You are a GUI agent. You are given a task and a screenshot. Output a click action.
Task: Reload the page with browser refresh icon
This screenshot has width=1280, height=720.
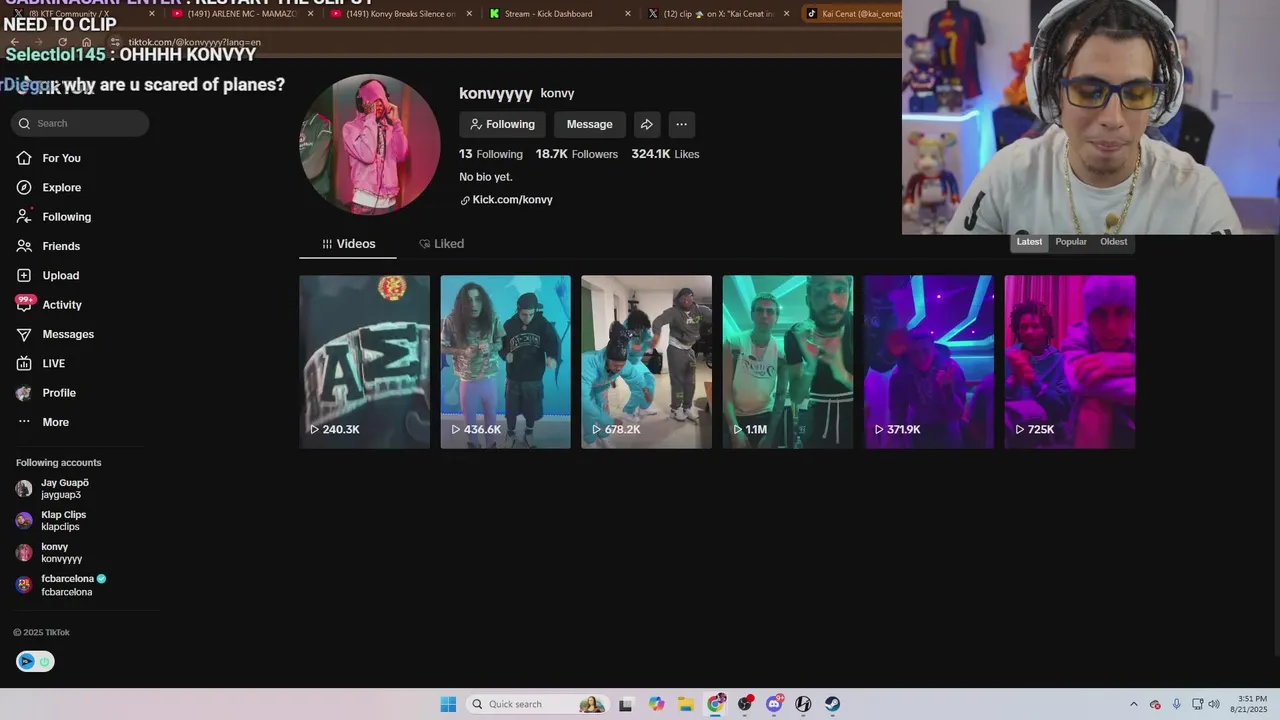(62, 42)
